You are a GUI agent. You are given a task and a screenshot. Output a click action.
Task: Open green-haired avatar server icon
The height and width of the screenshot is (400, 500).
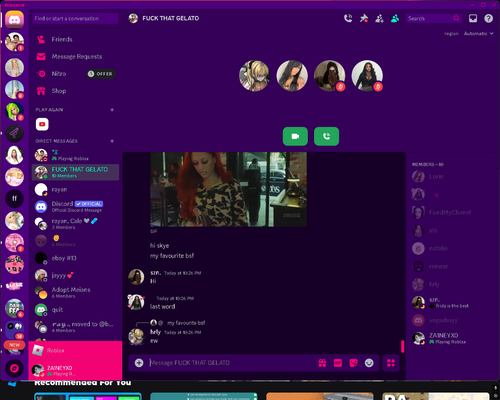pos(14,111)
